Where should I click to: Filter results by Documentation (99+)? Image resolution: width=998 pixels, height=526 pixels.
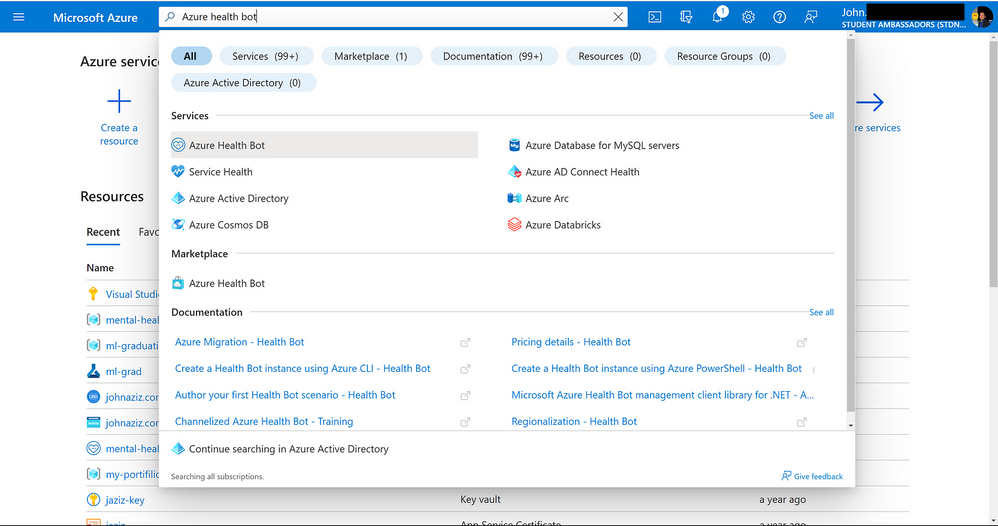(x=494, y=56)
